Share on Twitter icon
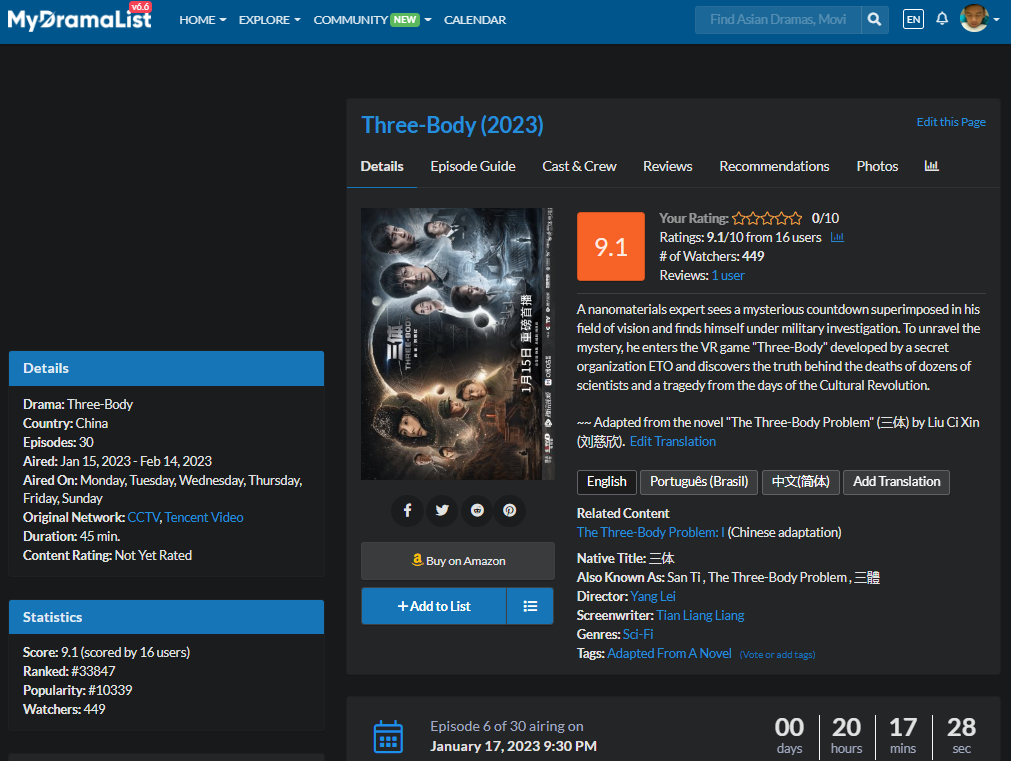The height and width of the screenshot is (761, 1011). coord(442,510)
